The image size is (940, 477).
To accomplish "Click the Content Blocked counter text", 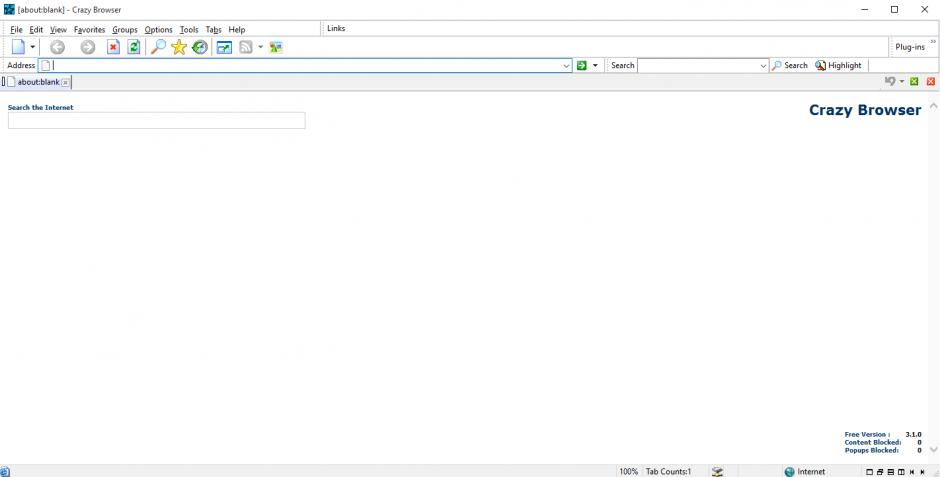I will (x=882, y=442).
